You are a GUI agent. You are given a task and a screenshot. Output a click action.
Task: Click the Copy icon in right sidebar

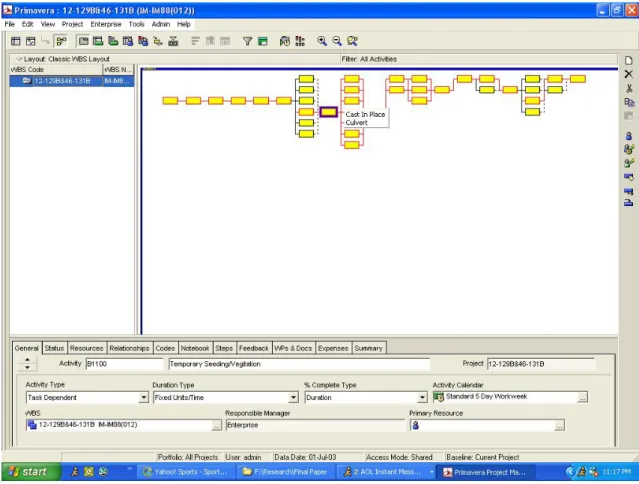point(629,102)
